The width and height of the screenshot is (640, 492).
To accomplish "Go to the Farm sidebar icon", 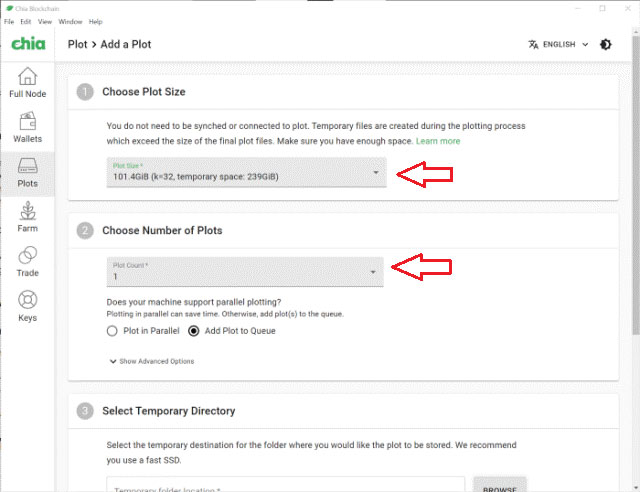I will 27,211.
